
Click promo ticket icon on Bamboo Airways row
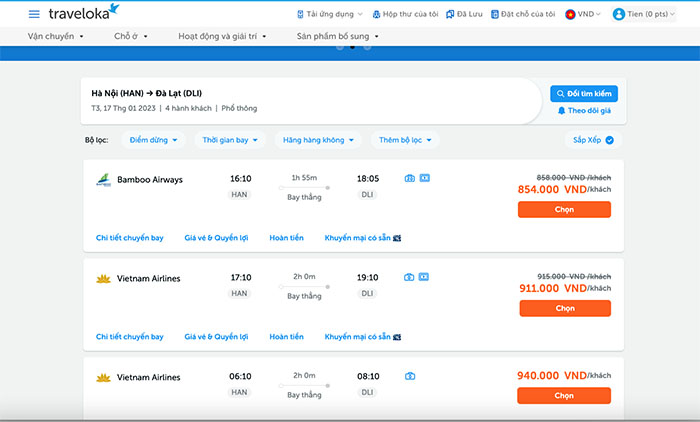pos(397,238)
